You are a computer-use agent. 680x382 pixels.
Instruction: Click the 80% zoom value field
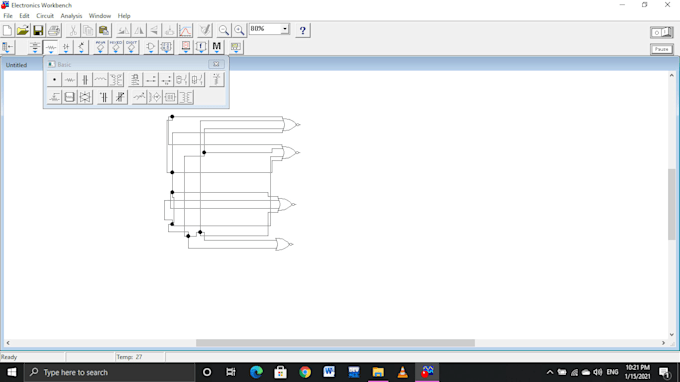[265, 29]
